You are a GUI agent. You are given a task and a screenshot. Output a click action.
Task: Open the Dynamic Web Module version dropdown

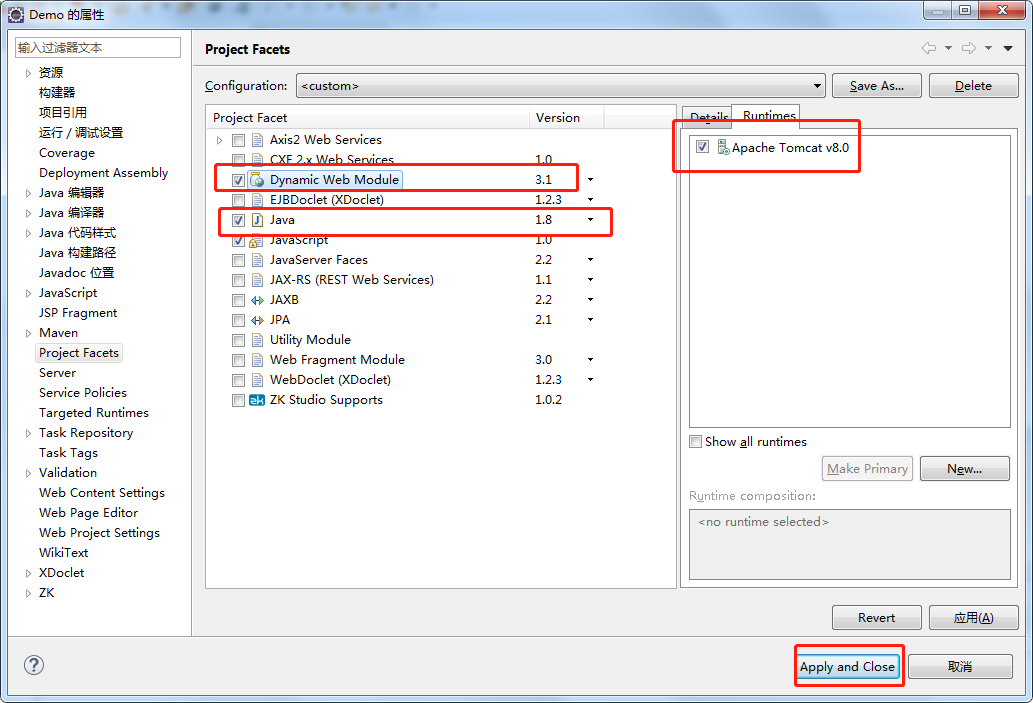590,179
